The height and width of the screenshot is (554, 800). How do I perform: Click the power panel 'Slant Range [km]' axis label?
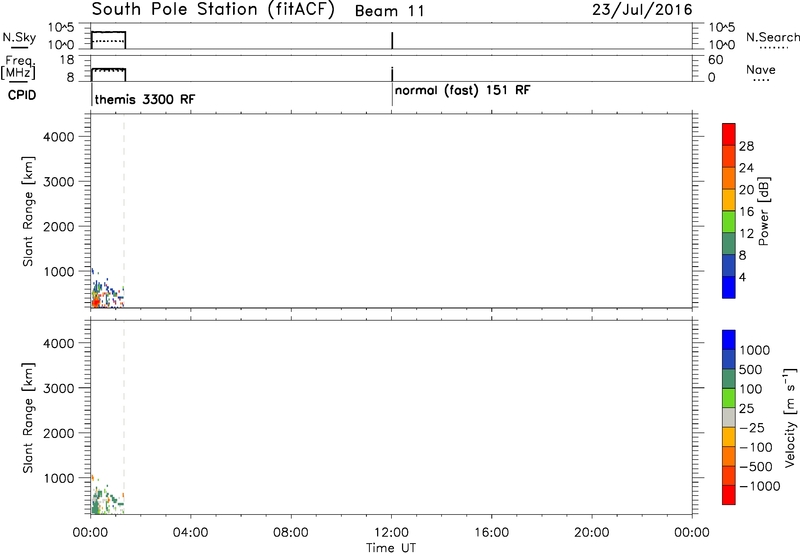28,211
